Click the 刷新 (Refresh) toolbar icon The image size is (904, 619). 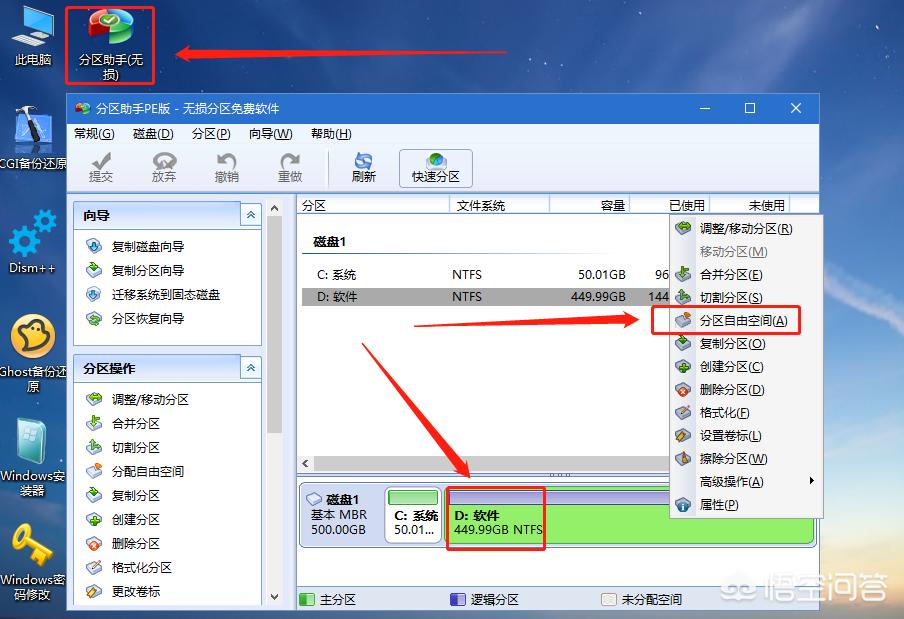click(x=362, y=167)
